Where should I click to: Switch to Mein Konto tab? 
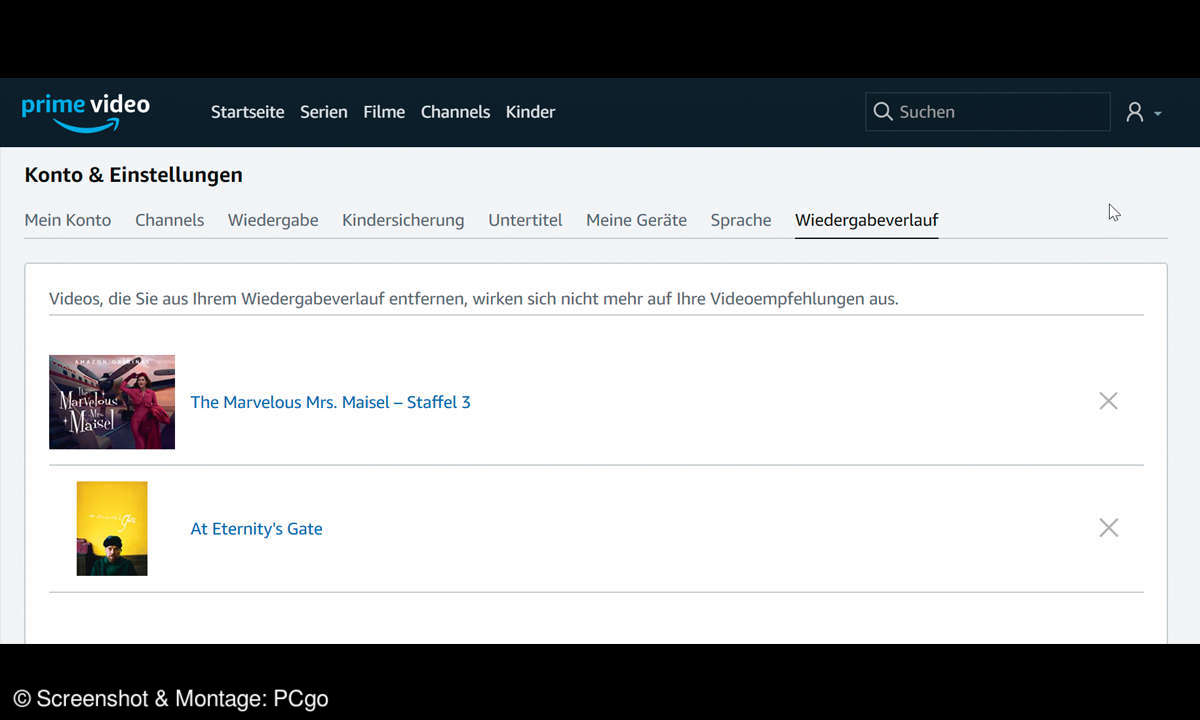(x=68, y=220)
